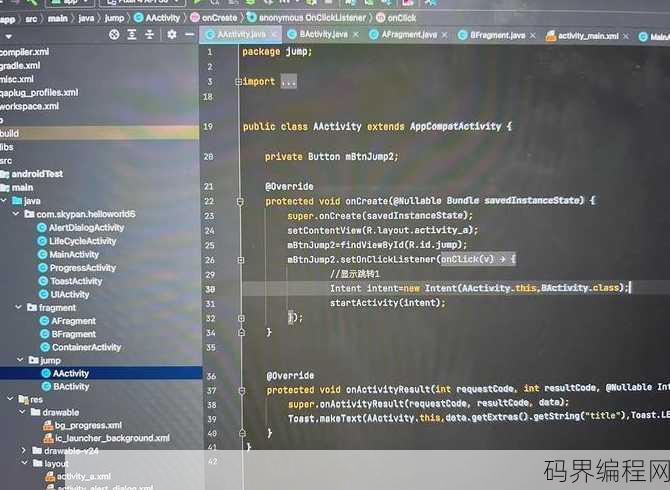Open project view dropdown arrow
The width and height of the screenshot is (670, 490).
tap(8, 37)
